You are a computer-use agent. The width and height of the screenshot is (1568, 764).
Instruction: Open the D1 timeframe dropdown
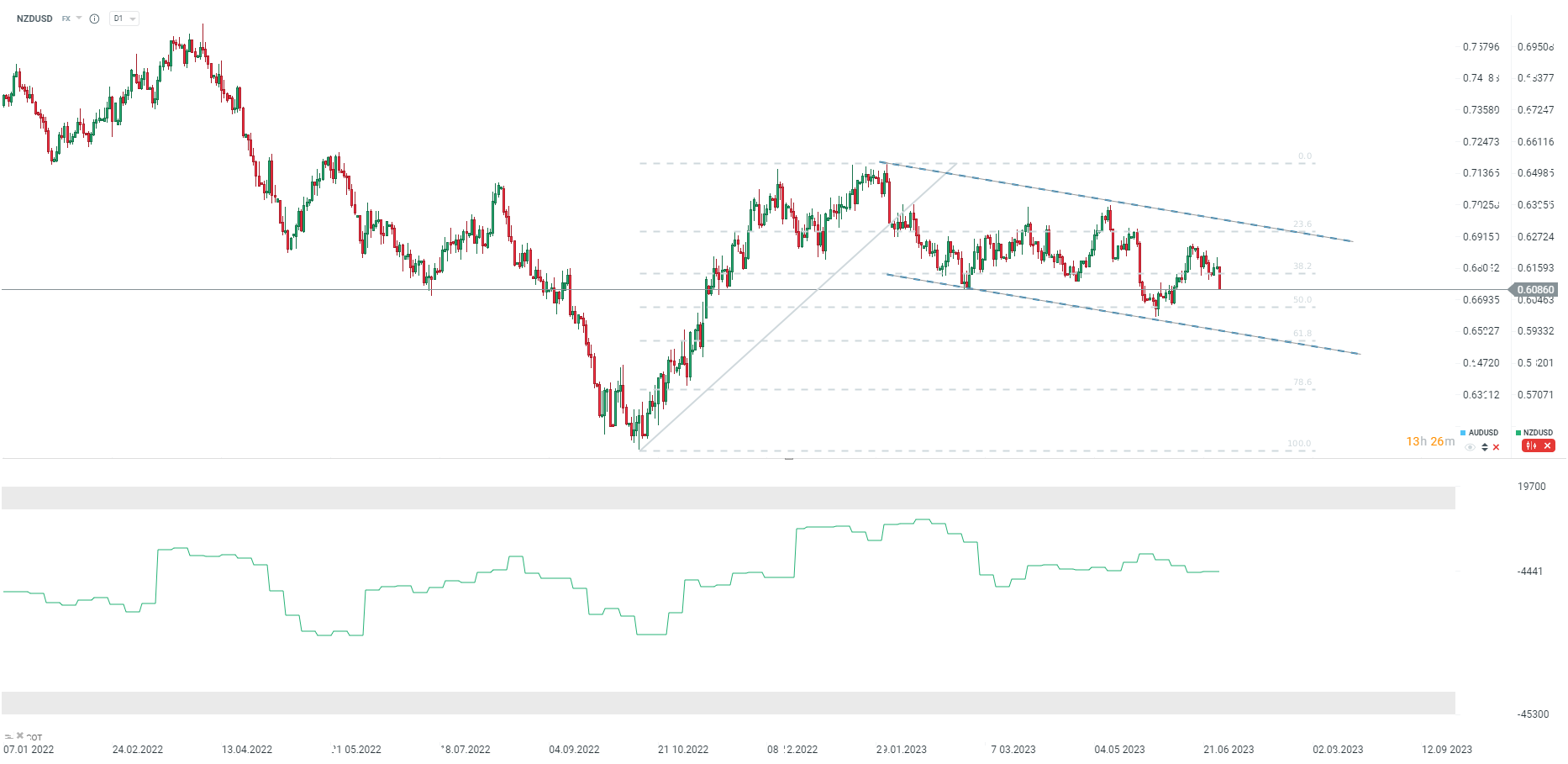click(124, 18)
